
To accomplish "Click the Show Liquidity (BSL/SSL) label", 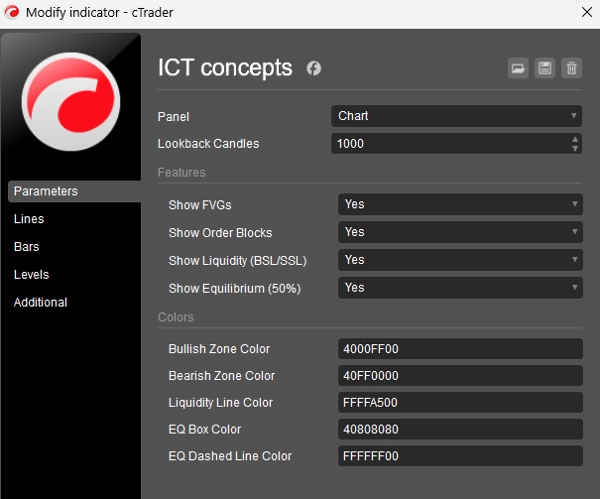I will pos(238,261).
